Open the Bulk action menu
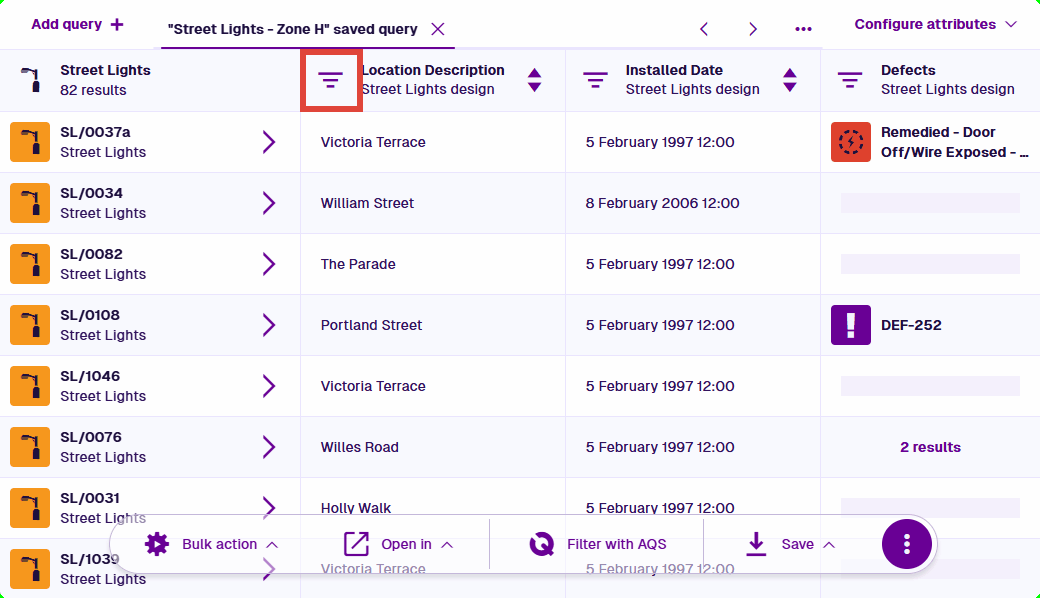Viewport: 1040px width, 598px height. click(x=211, y=544)
